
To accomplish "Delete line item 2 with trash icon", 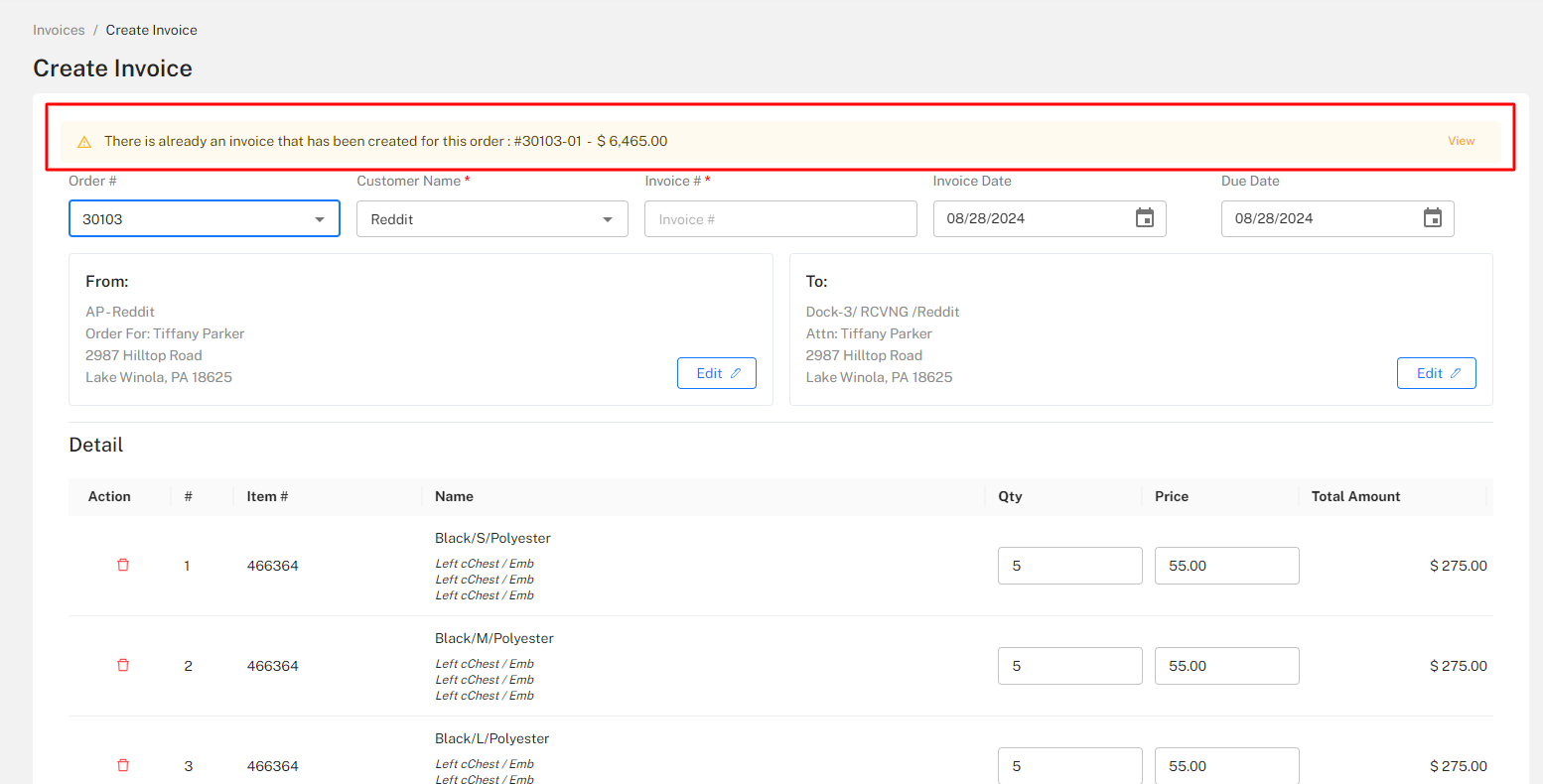I will pos(123,665).
